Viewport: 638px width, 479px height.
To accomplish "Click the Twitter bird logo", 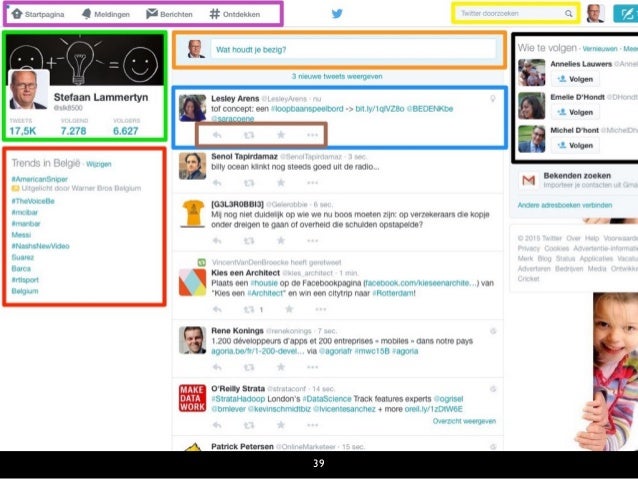I will (x=337, y=14).
